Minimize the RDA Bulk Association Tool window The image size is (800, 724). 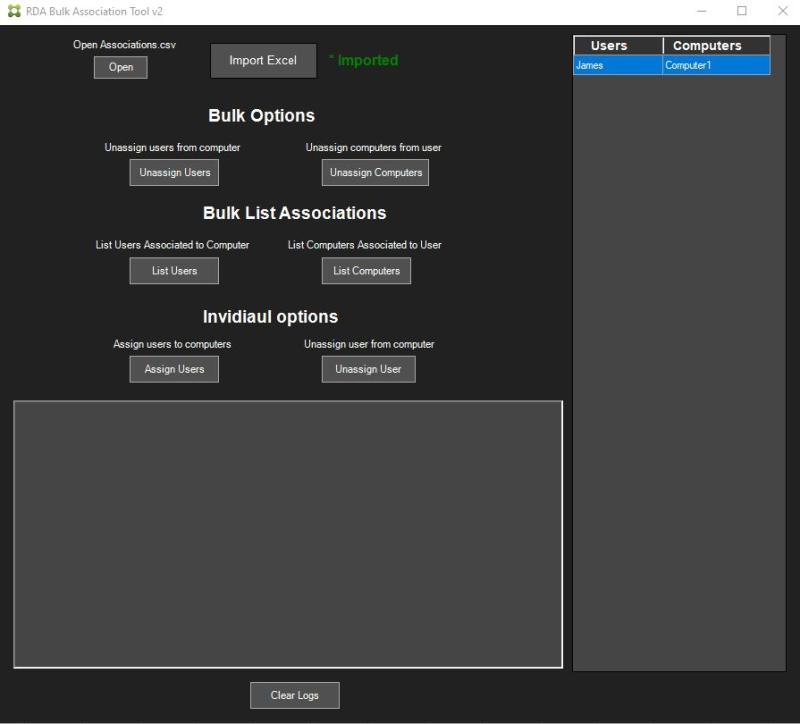click(702, 11)
